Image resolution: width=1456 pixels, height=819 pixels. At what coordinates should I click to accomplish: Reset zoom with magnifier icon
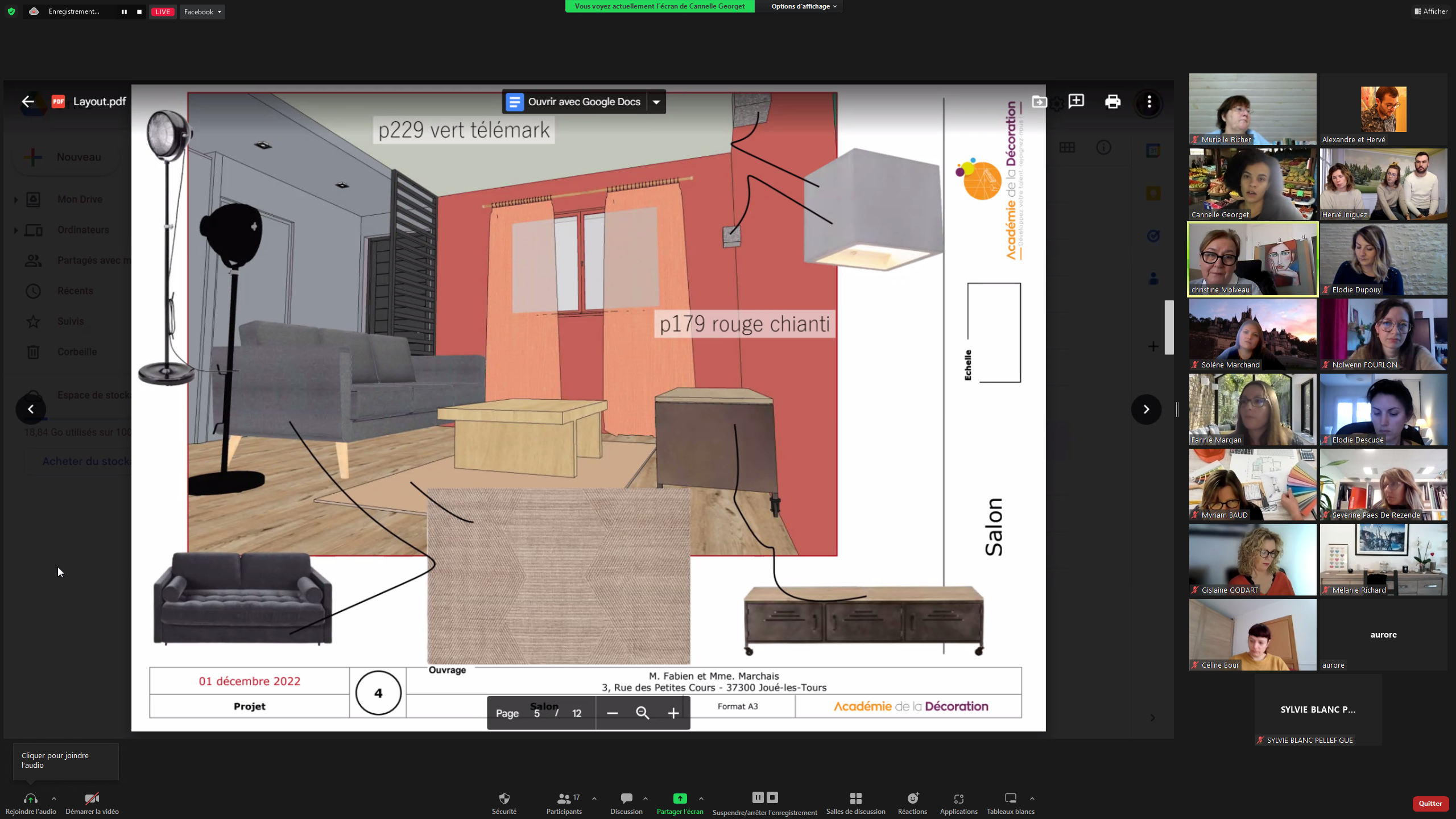point(643,713)
